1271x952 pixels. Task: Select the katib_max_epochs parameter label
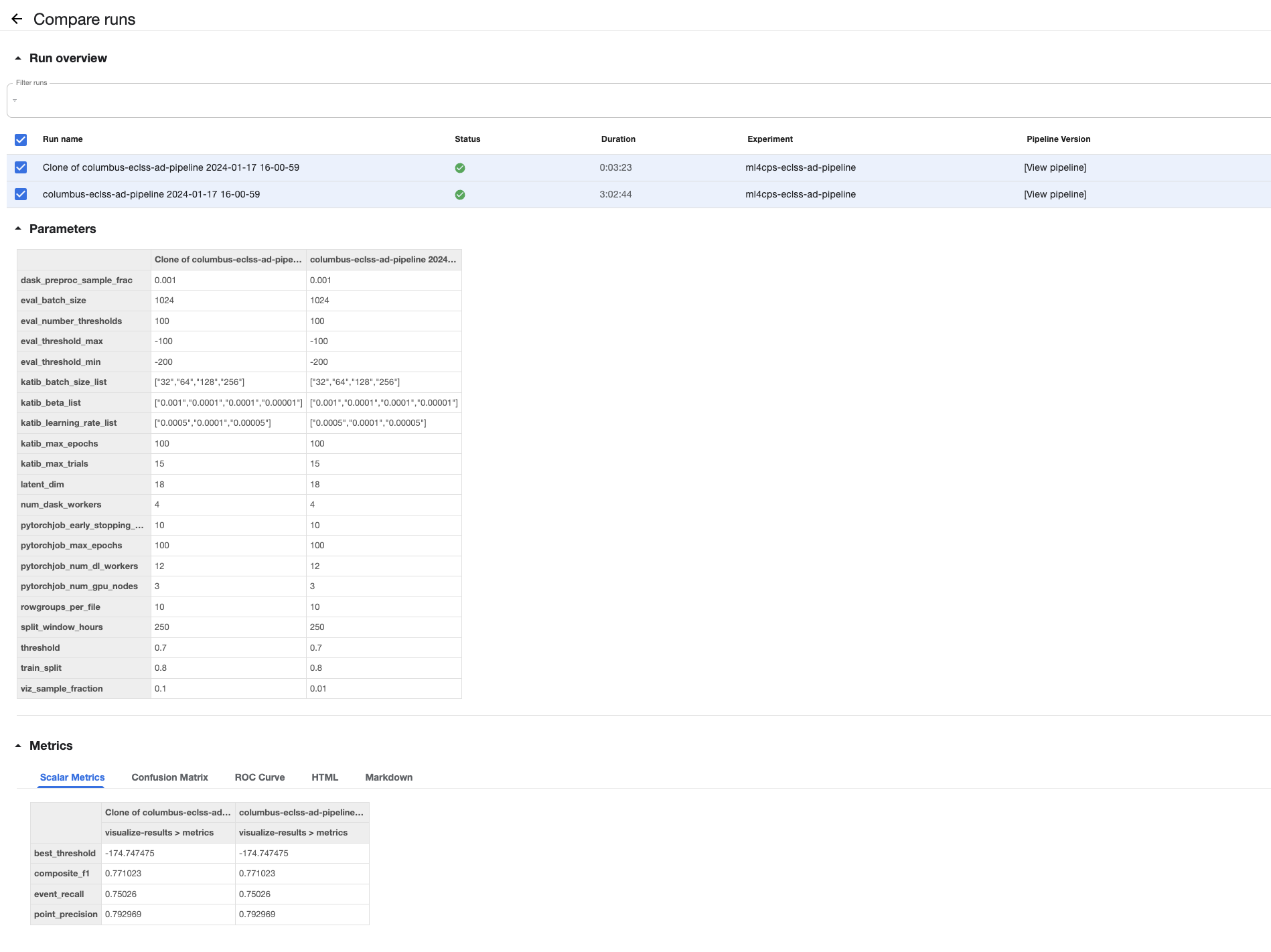click(x=60, y=444)
